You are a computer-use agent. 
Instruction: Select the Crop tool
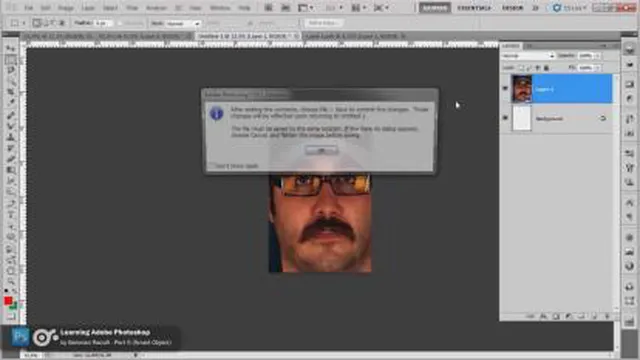tap(11, 92)
